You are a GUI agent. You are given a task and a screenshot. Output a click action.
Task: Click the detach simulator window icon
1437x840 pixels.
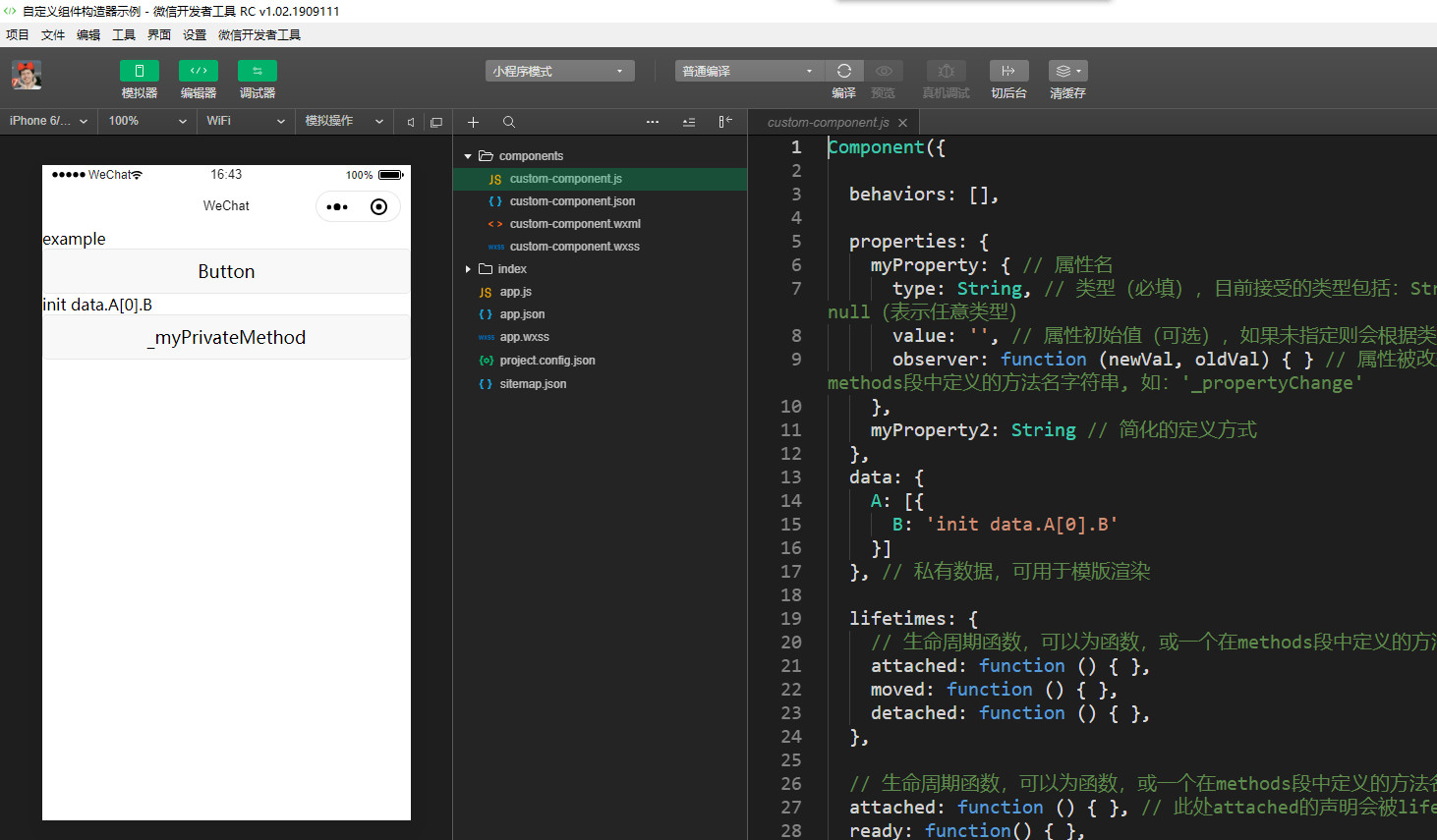coord(436,122)
